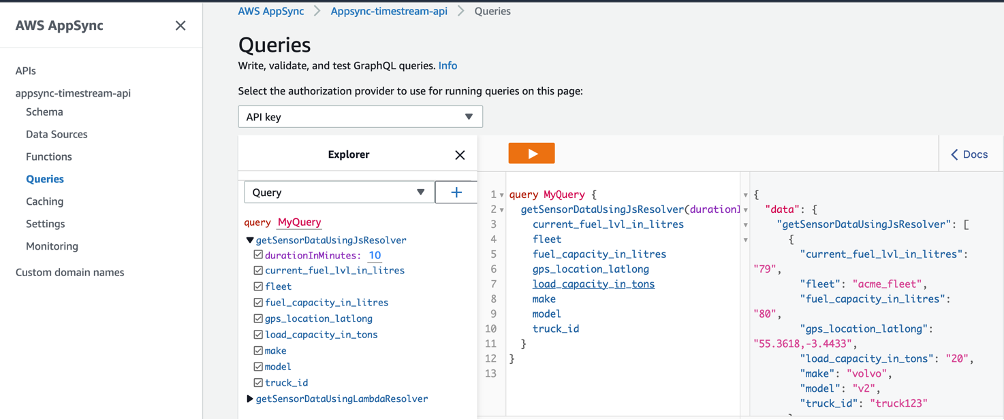Image resolution: width=1004 pixels, height=420 pixels.
Task: Edit the MyQuery name field
Action: point(299,223)
